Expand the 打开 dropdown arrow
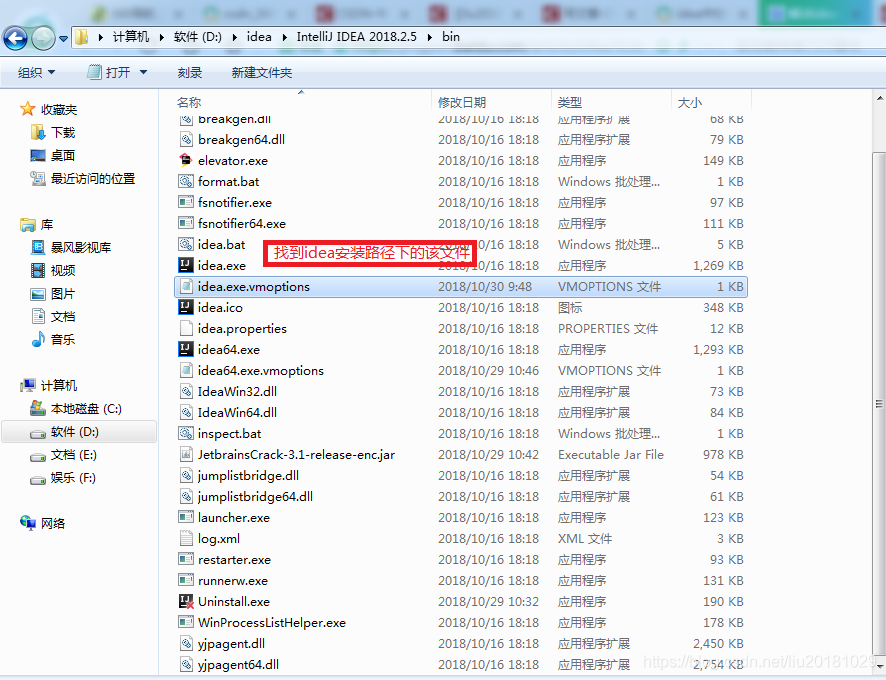This screenshot has height=680, width=886. click(x=144, y=72)
